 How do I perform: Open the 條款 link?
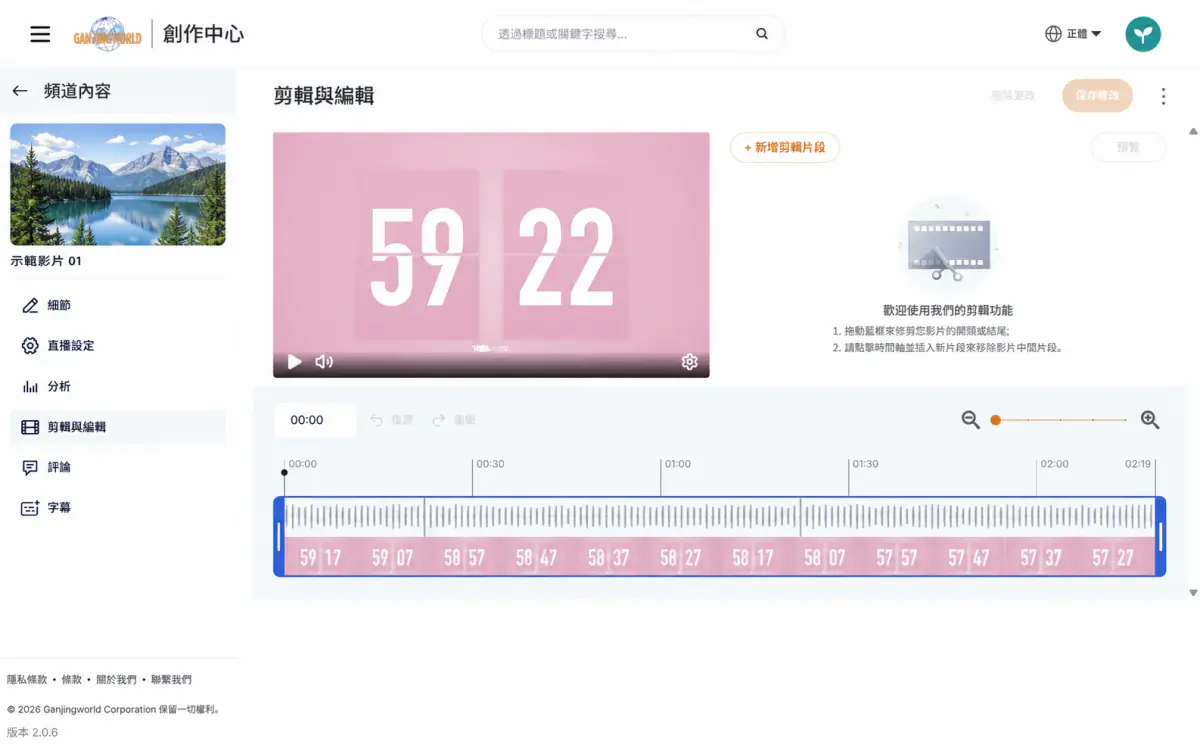(72, 680)
